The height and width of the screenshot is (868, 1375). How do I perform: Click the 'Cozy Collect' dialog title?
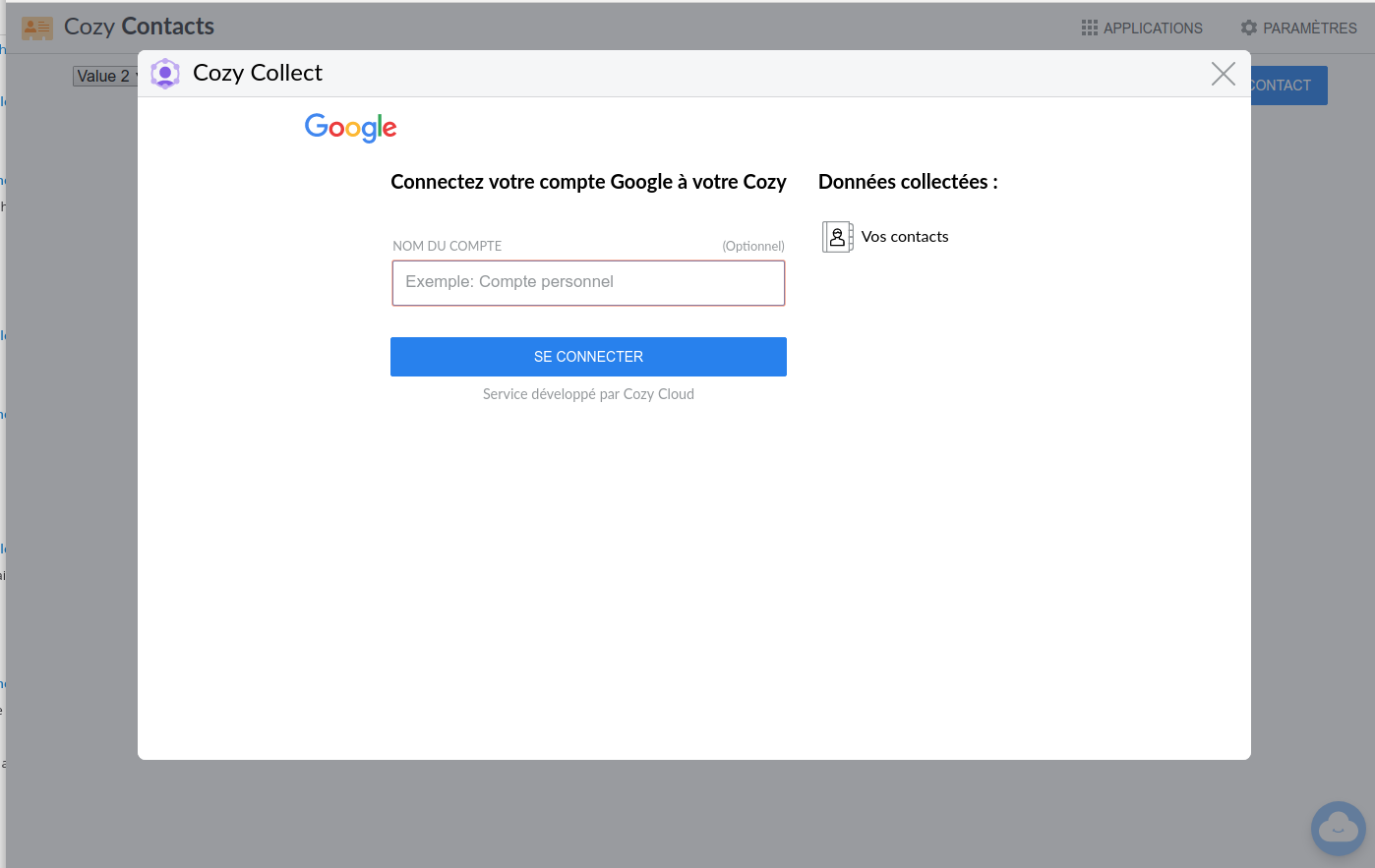(x=258, y=73)
